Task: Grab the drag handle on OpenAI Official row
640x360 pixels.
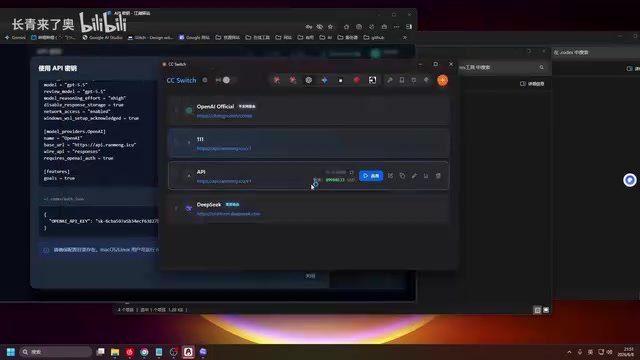Action: pyautogui.click(x=176, y=110)
